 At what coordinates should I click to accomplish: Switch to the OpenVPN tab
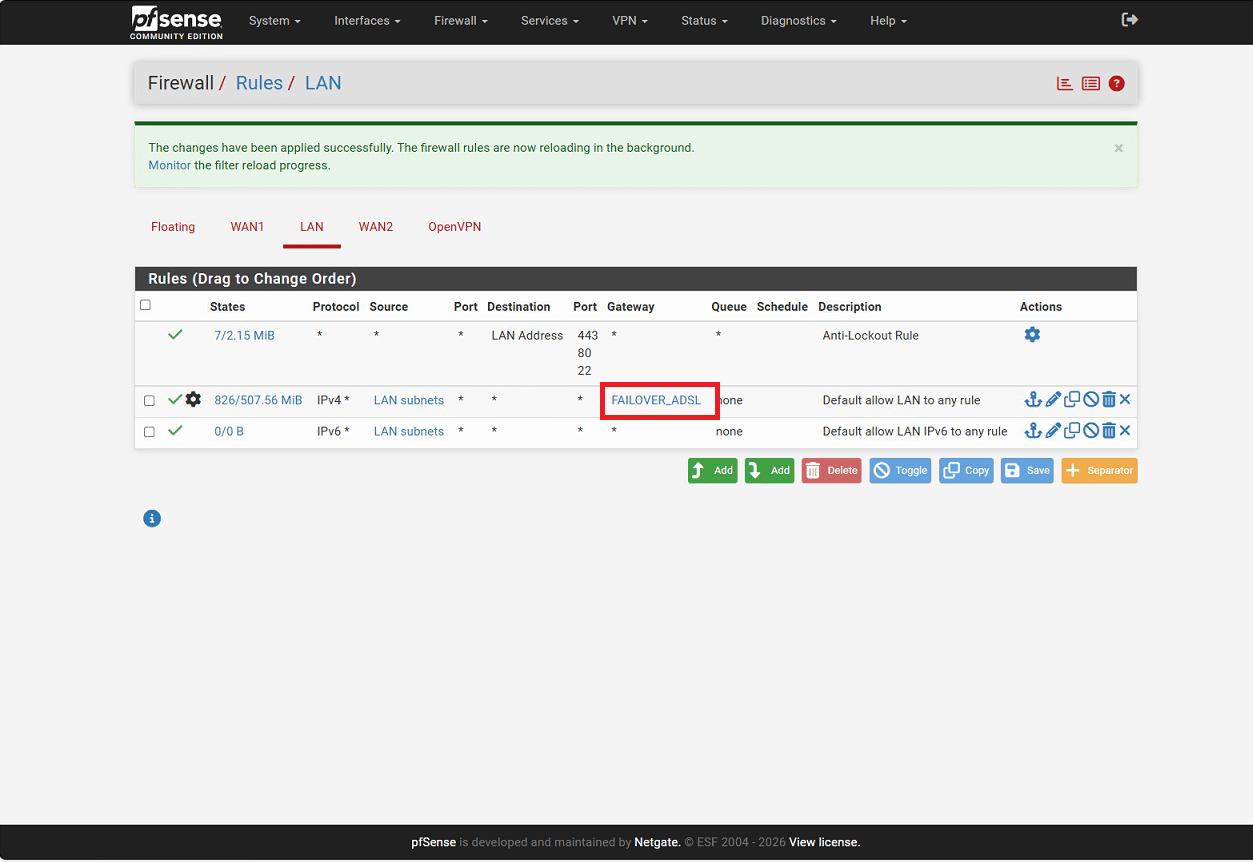454,227
